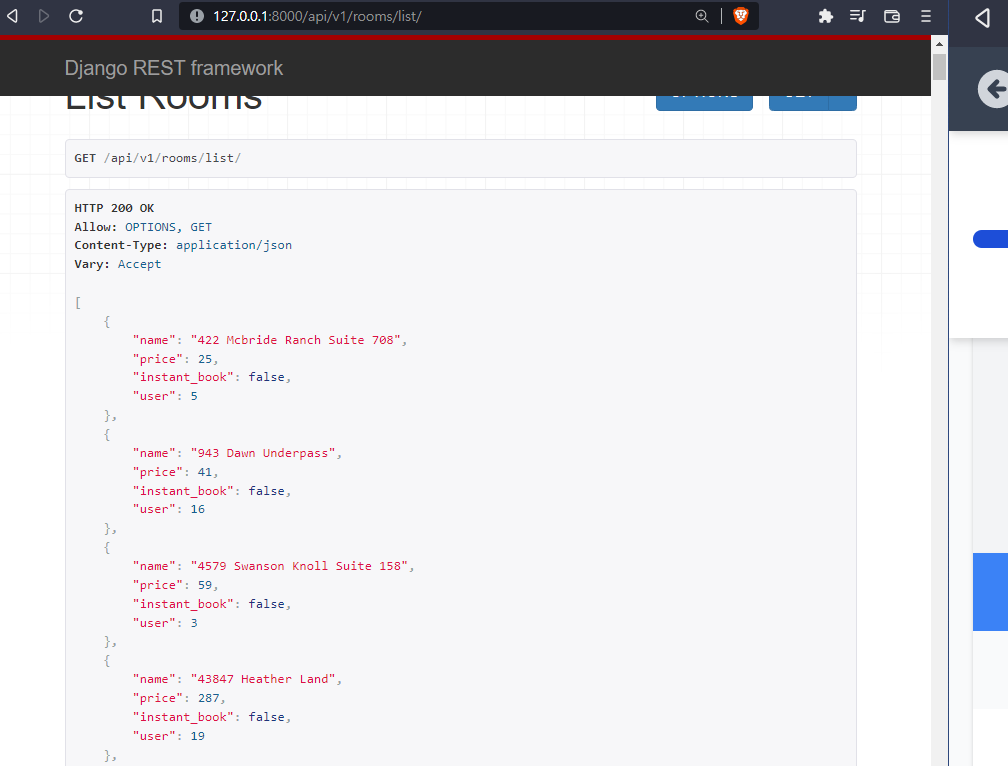Click the price value 59

(204, 585)
